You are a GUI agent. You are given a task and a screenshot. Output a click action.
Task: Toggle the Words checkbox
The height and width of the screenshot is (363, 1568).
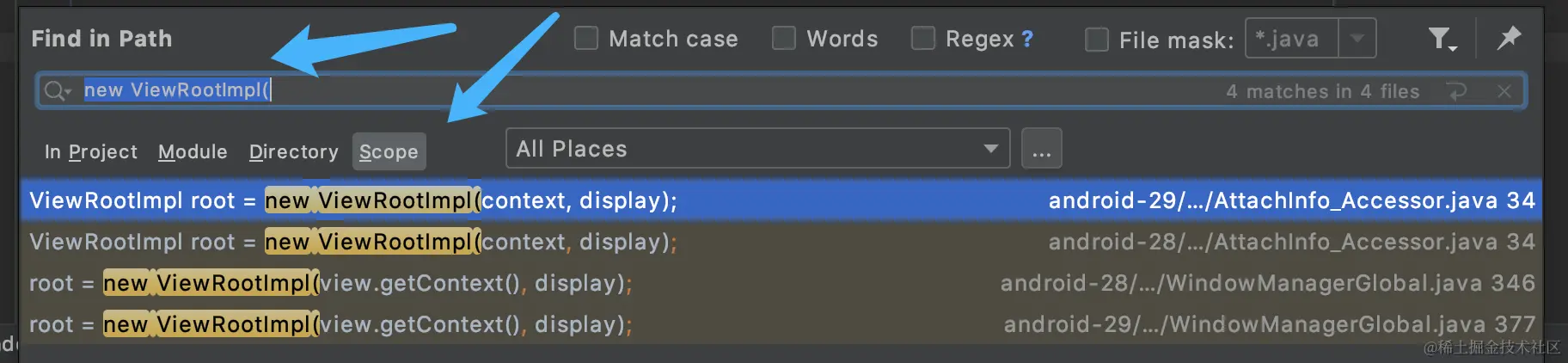784,39
